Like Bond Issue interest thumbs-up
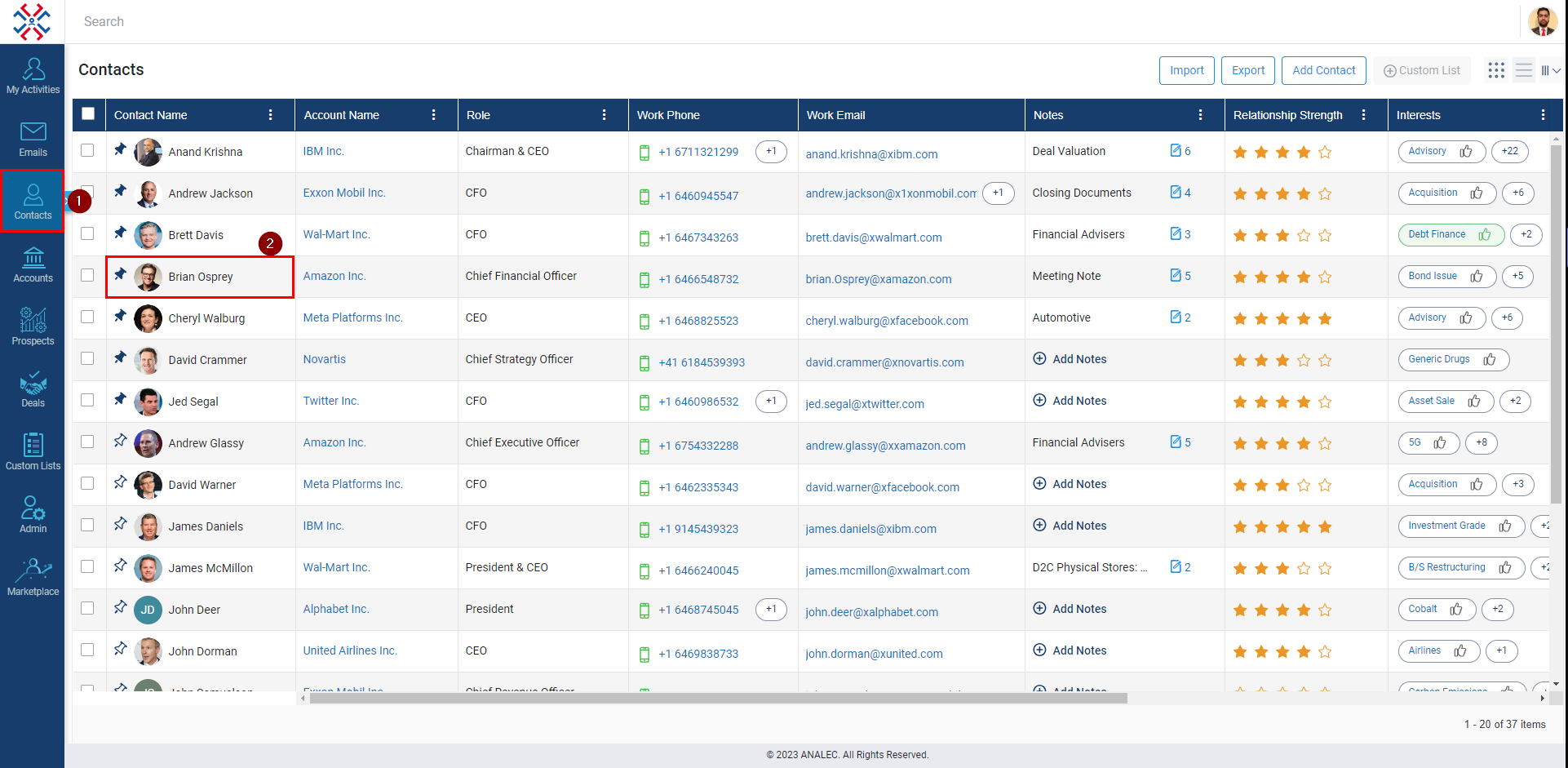 1477,276
